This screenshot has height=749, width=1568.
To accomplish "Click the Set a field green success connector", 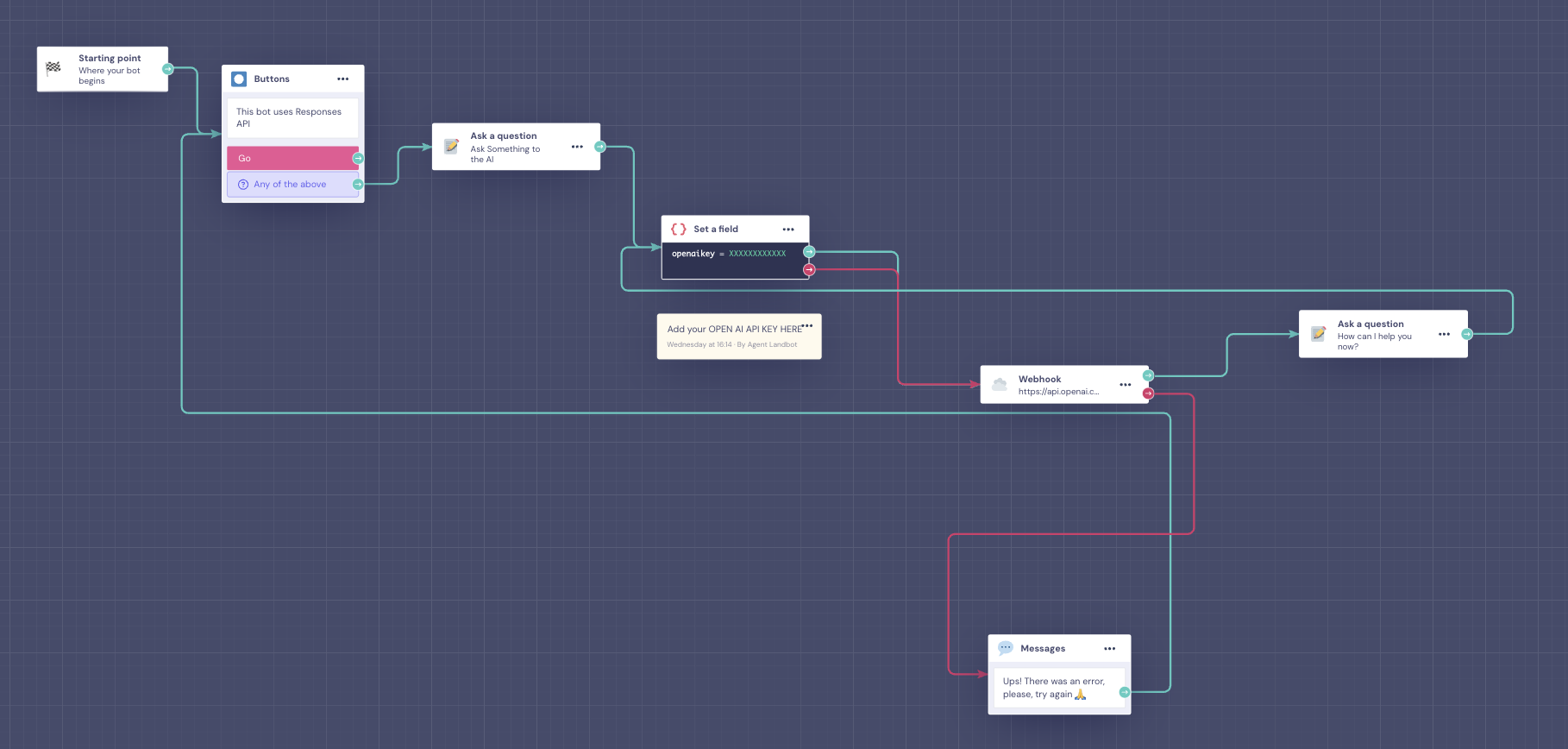I will [x=809, y=252].
